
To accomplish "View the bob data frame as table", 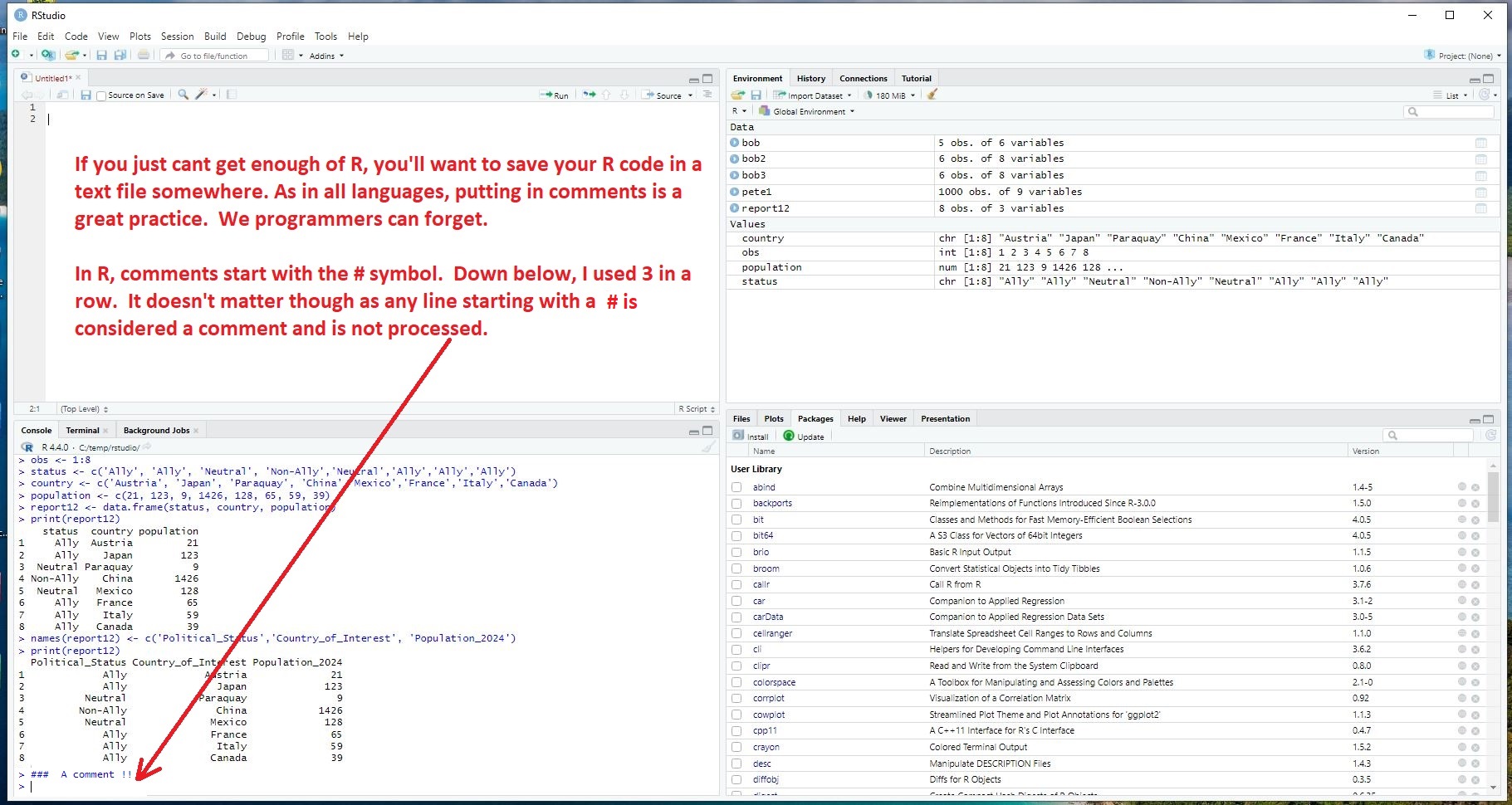I will pos(1480,143).
